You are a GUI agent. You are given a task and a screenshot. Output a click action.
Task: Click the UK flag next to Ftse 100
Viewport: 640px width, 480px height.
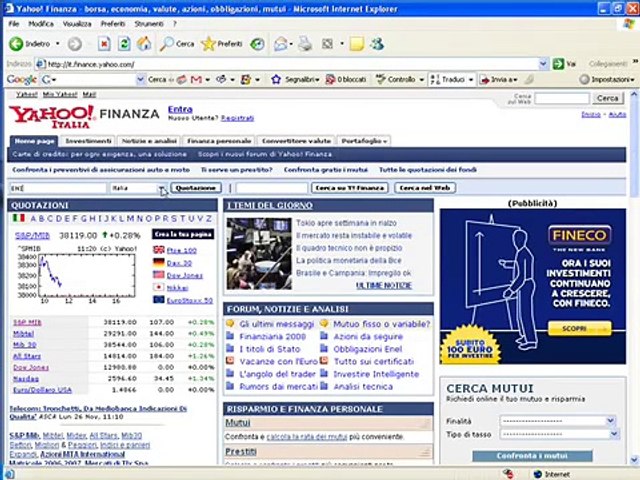coord(159,250)
